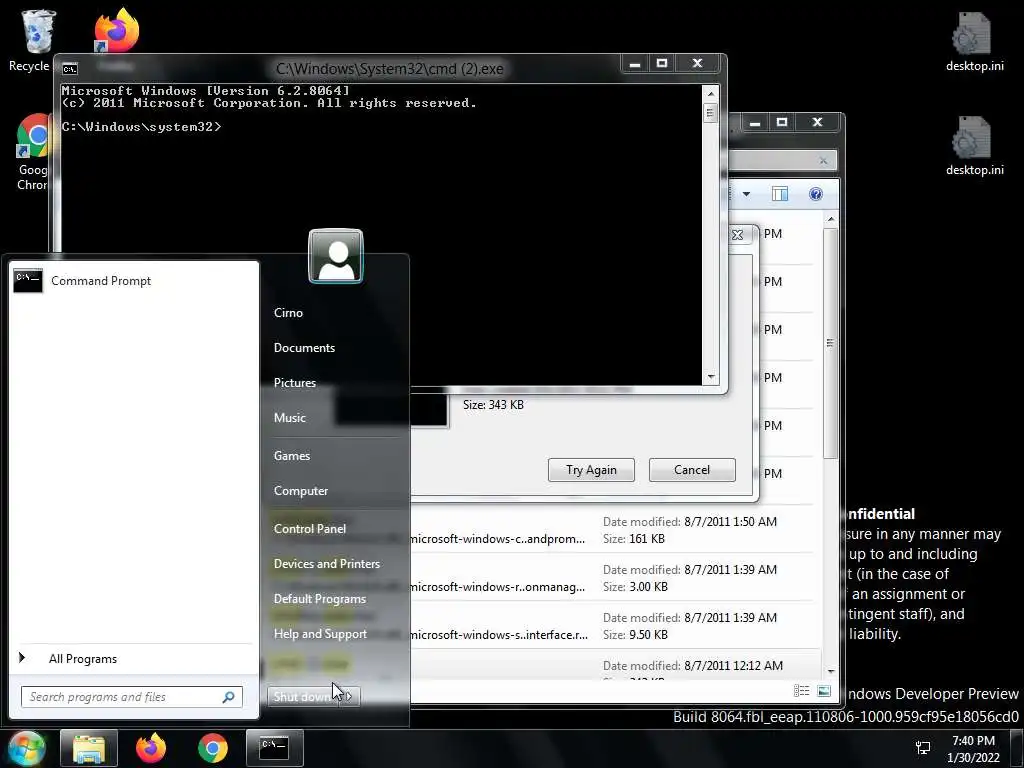Click the Start orb on the taskbar

(x=25, y=748)
